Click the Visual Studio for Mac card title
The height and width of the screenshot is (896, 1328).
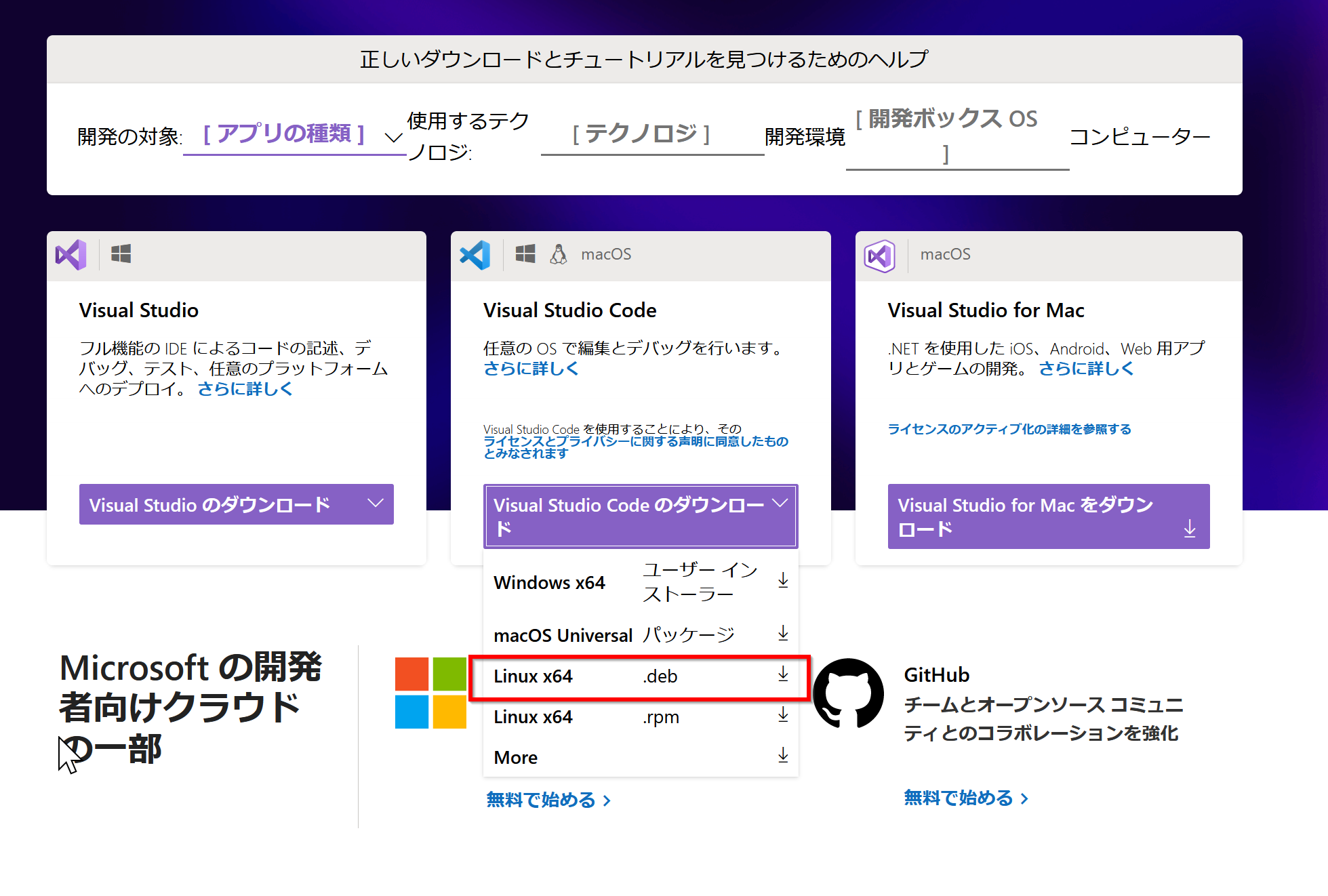tap(986, 310)
